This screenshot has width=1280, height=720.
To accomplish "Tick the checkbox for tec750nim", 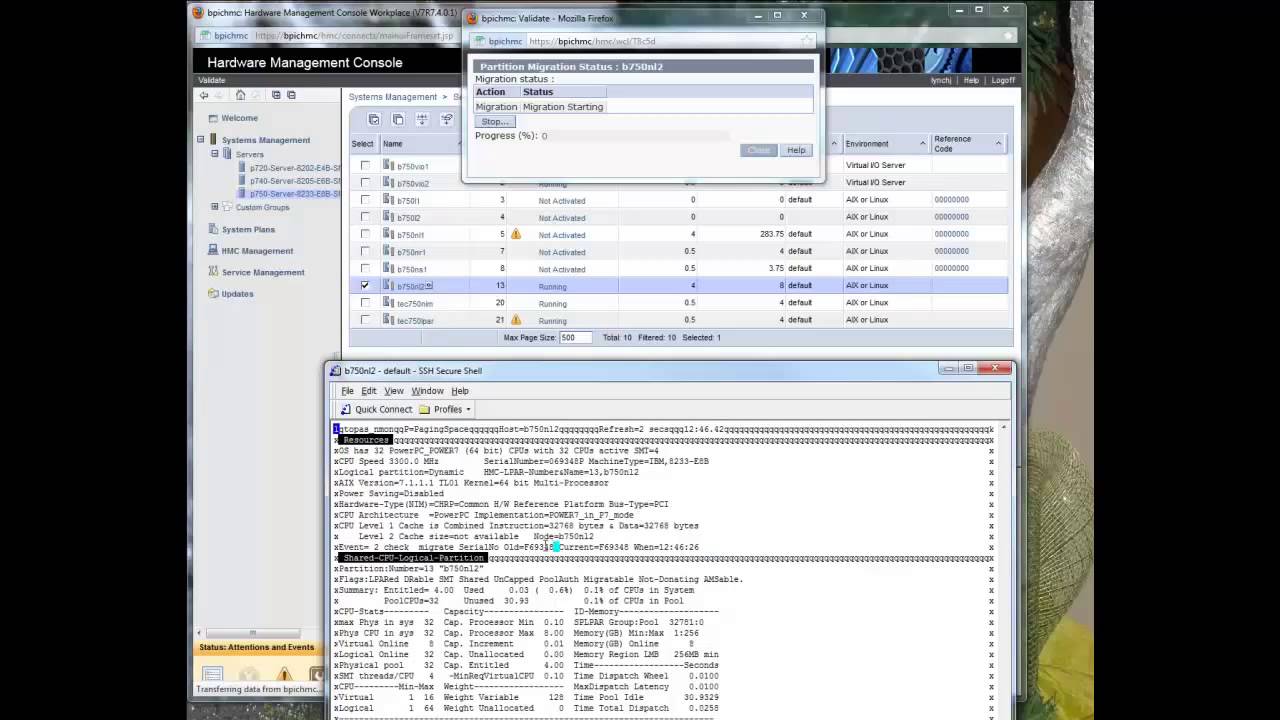I will 365,303.
